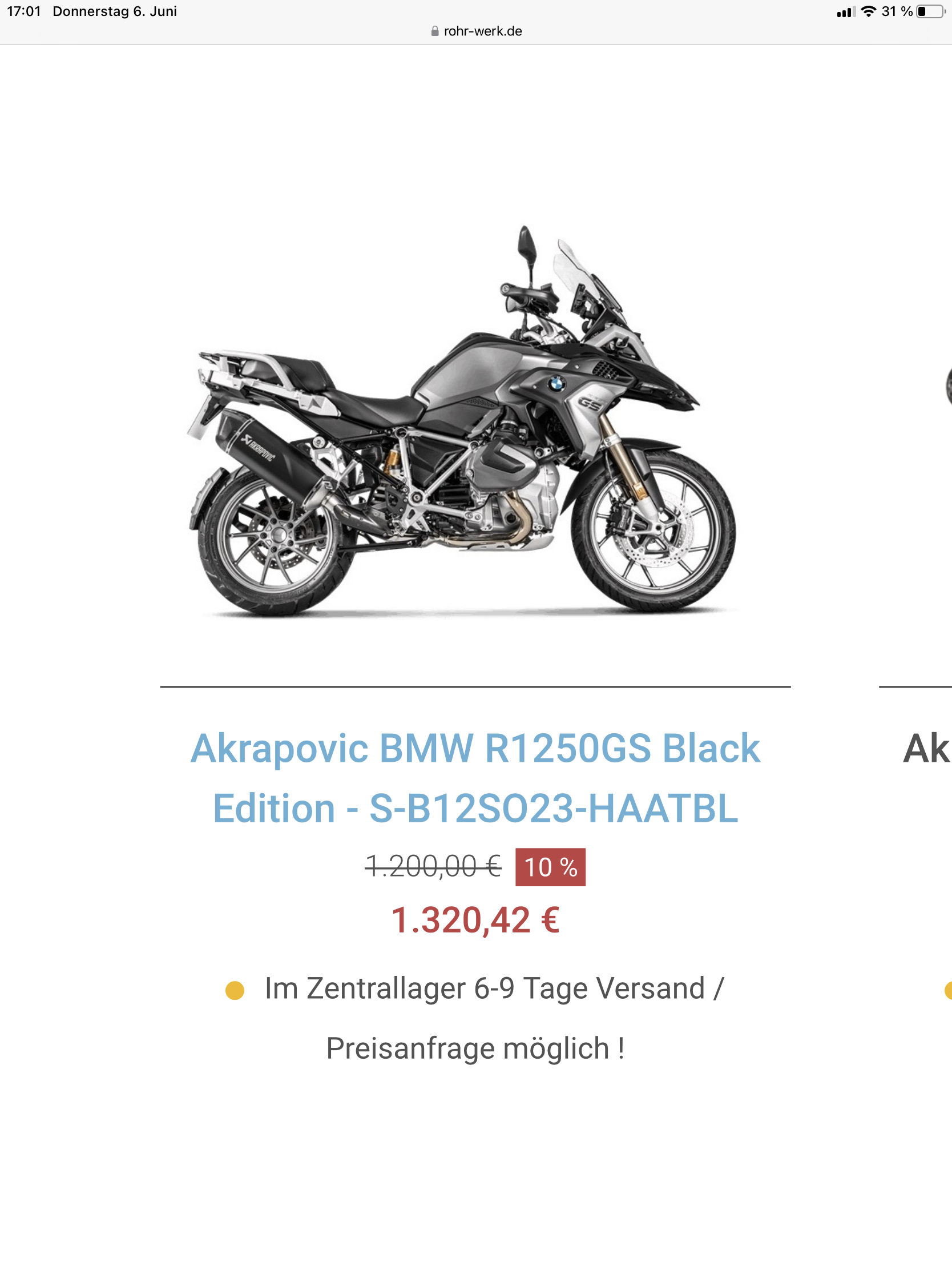Tap the Im Zentrallager 6-9 Tage Versand text
The image size is (952, 1270).
pyautogui.click(x=485, y=988)
